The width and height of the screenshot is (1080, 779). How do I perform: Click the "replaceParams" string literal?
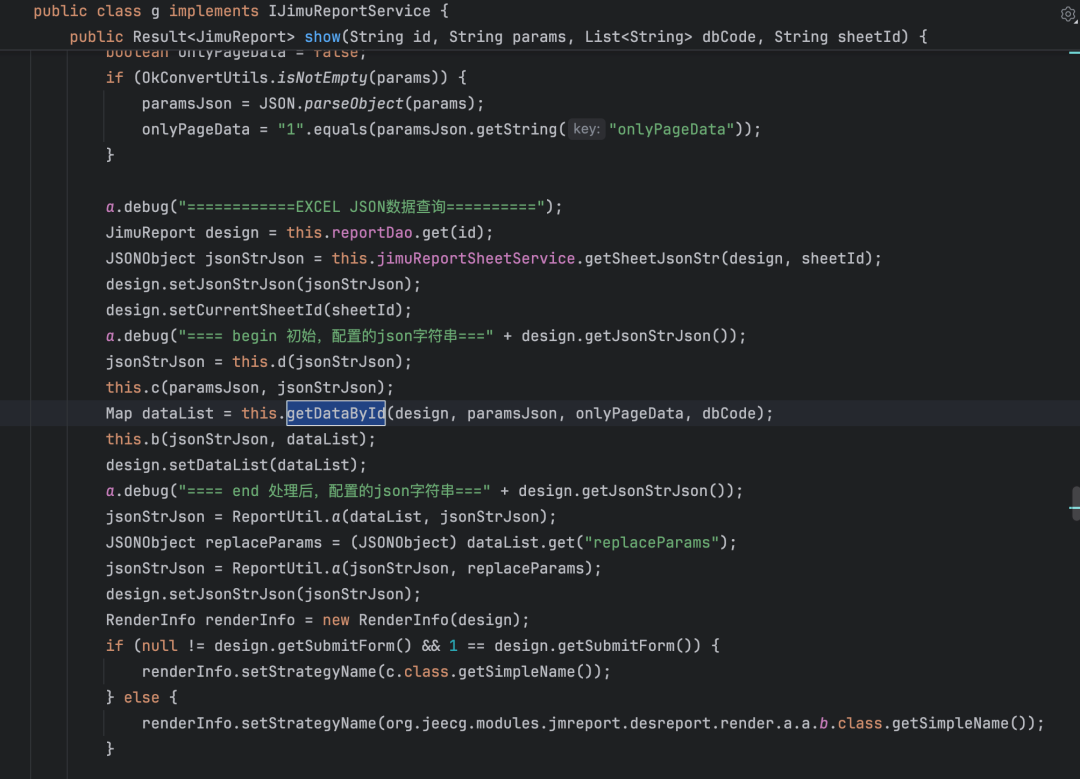click(x=652, y=543)
